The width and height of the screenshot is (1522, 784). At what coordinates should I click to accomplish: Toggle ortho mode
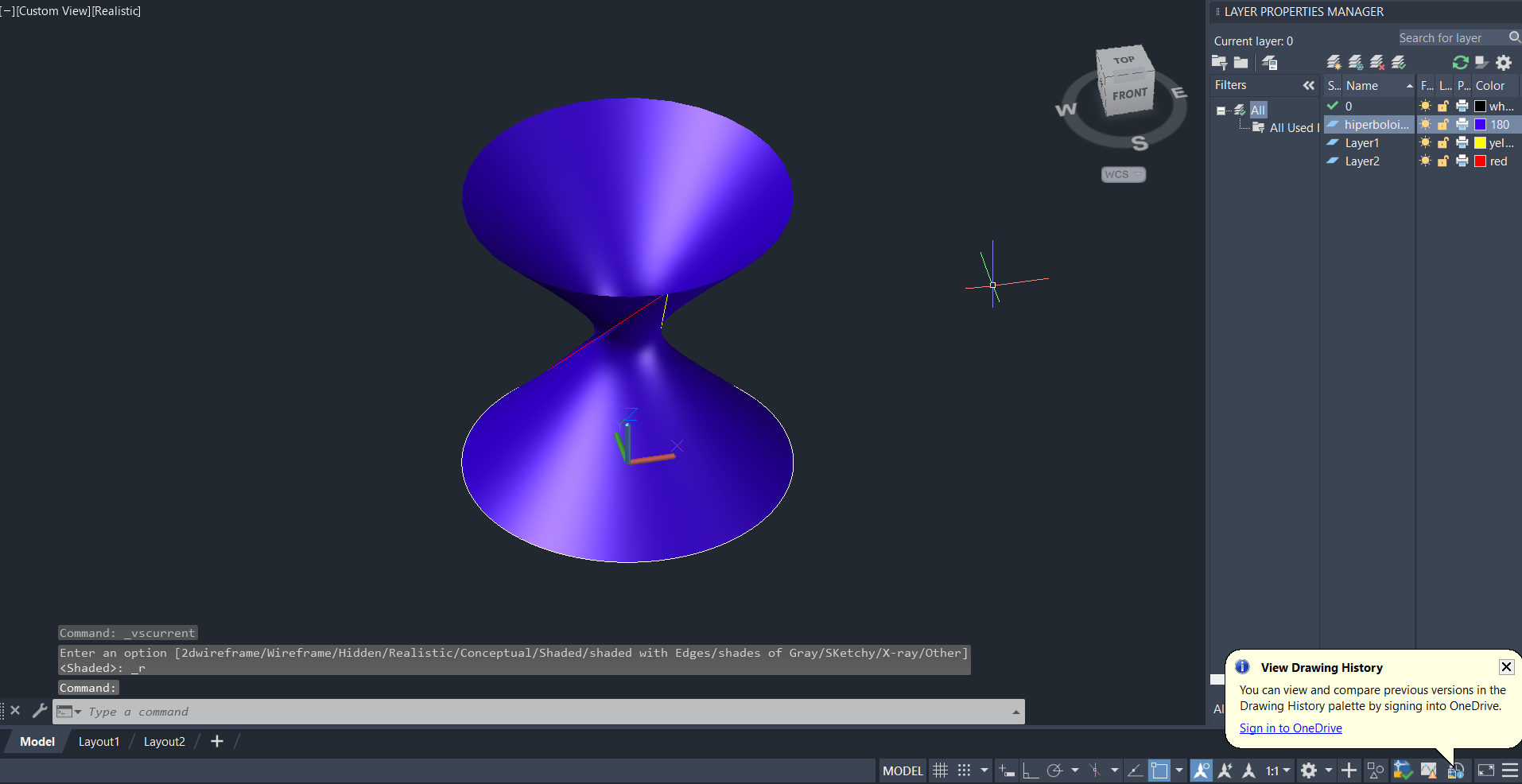pyautogui.click(x=1031, y=770)
